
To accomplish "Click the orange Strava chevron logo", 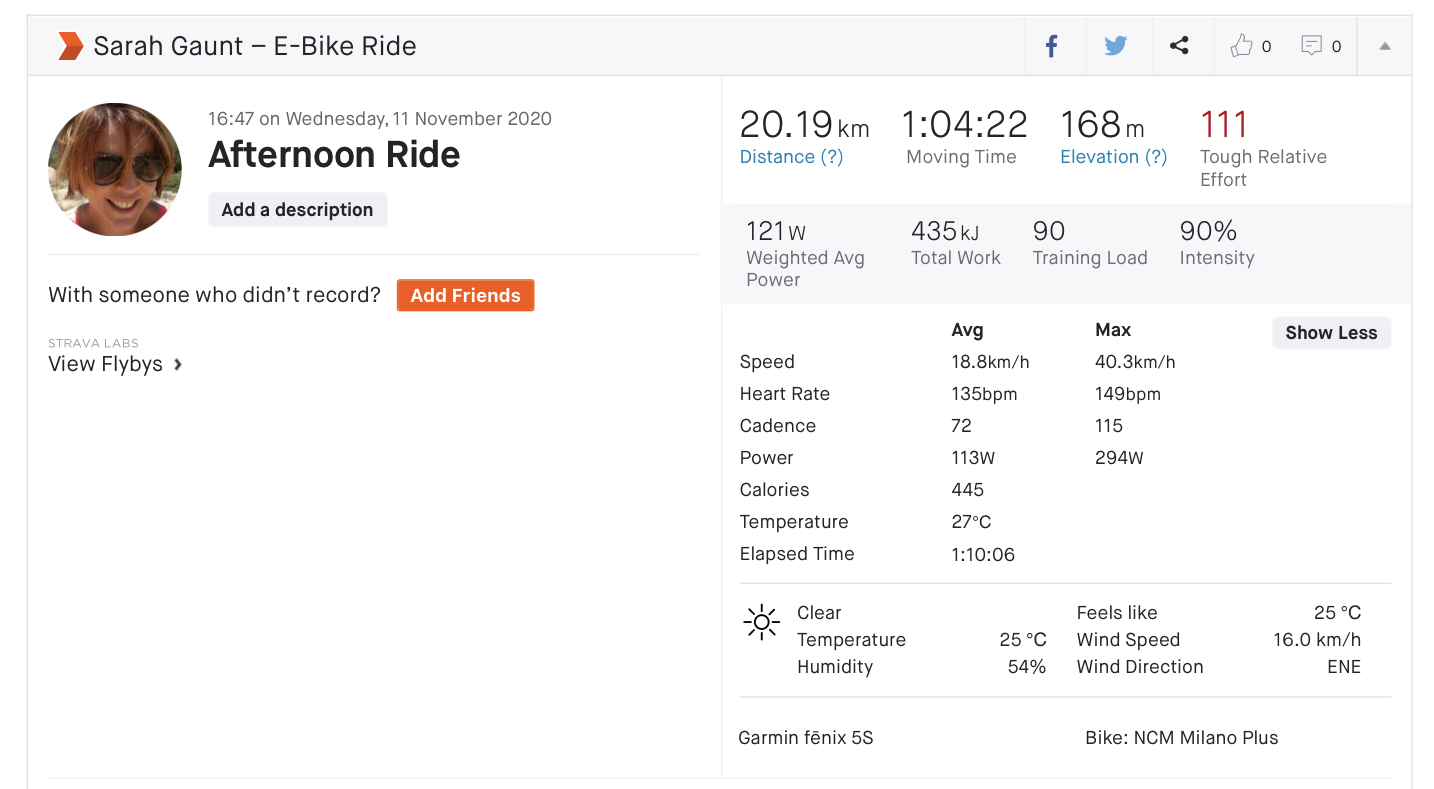I will 70,46.
